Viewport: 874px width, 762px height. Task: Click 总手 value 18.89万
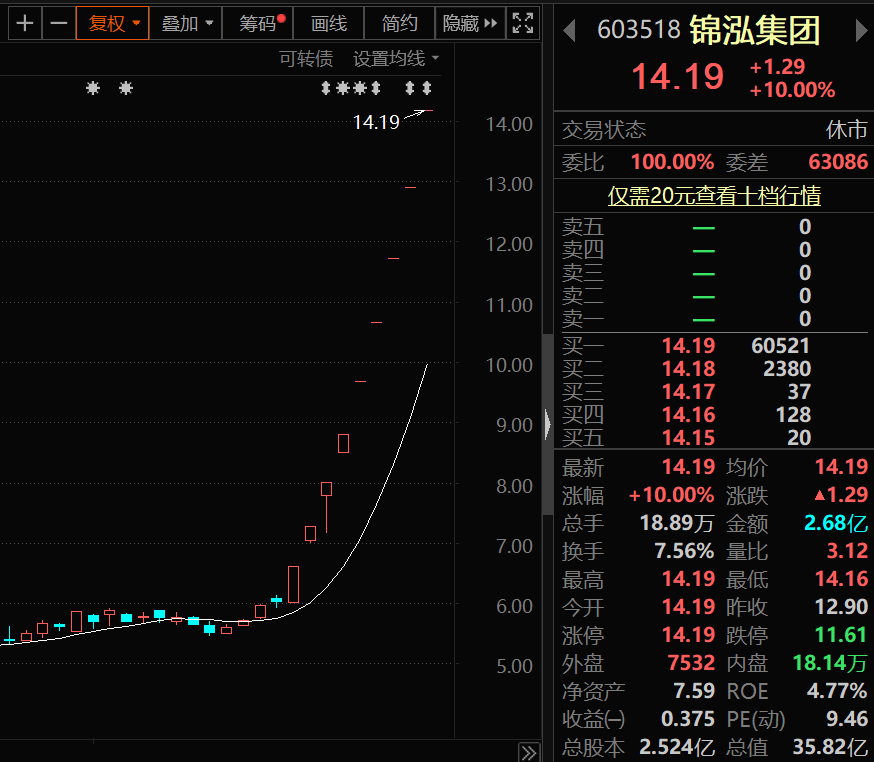point(677,523)
